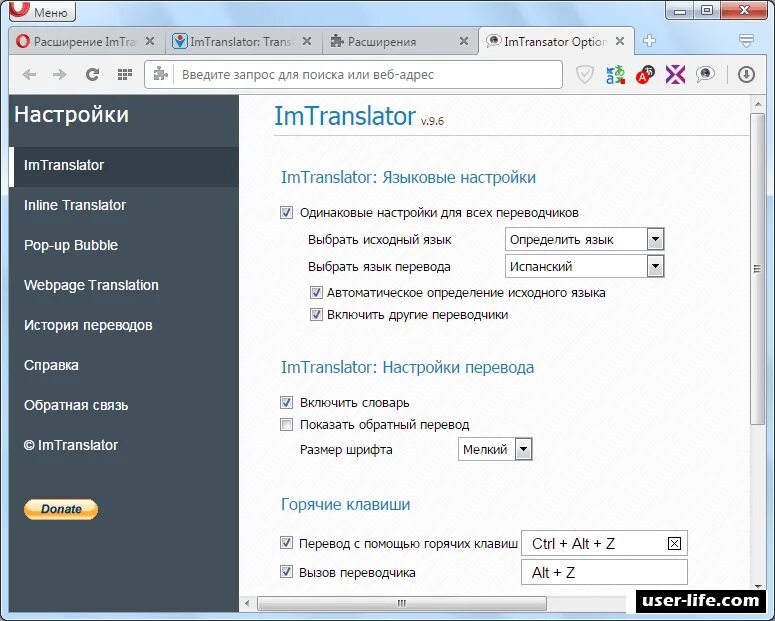775x621 pixels.
Task: Open the tab menu icon at right of tab bar
Action: coord(746,41)
